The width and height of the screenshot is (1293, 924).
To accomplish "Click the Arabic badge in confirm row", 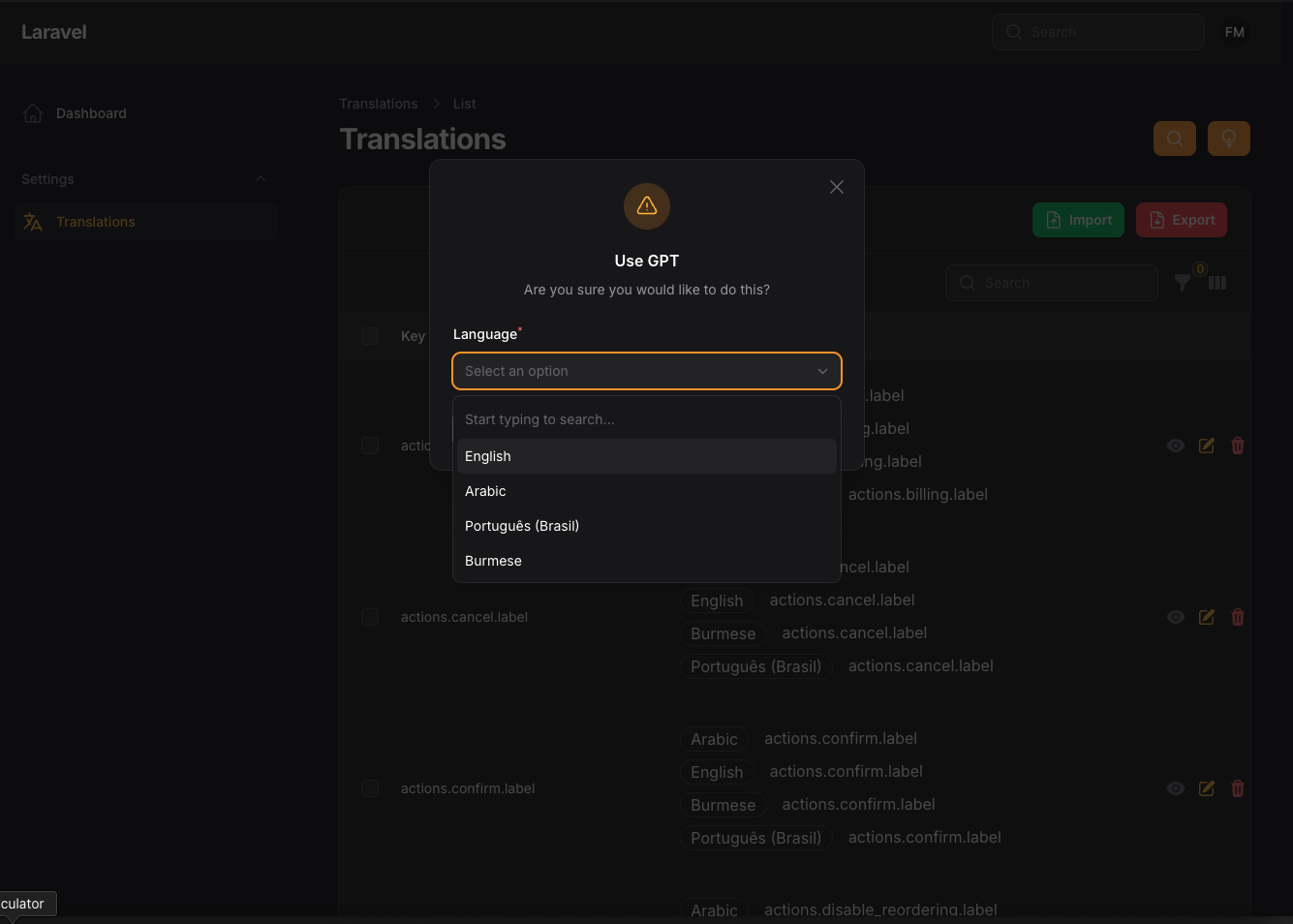I will click(714, 739).
